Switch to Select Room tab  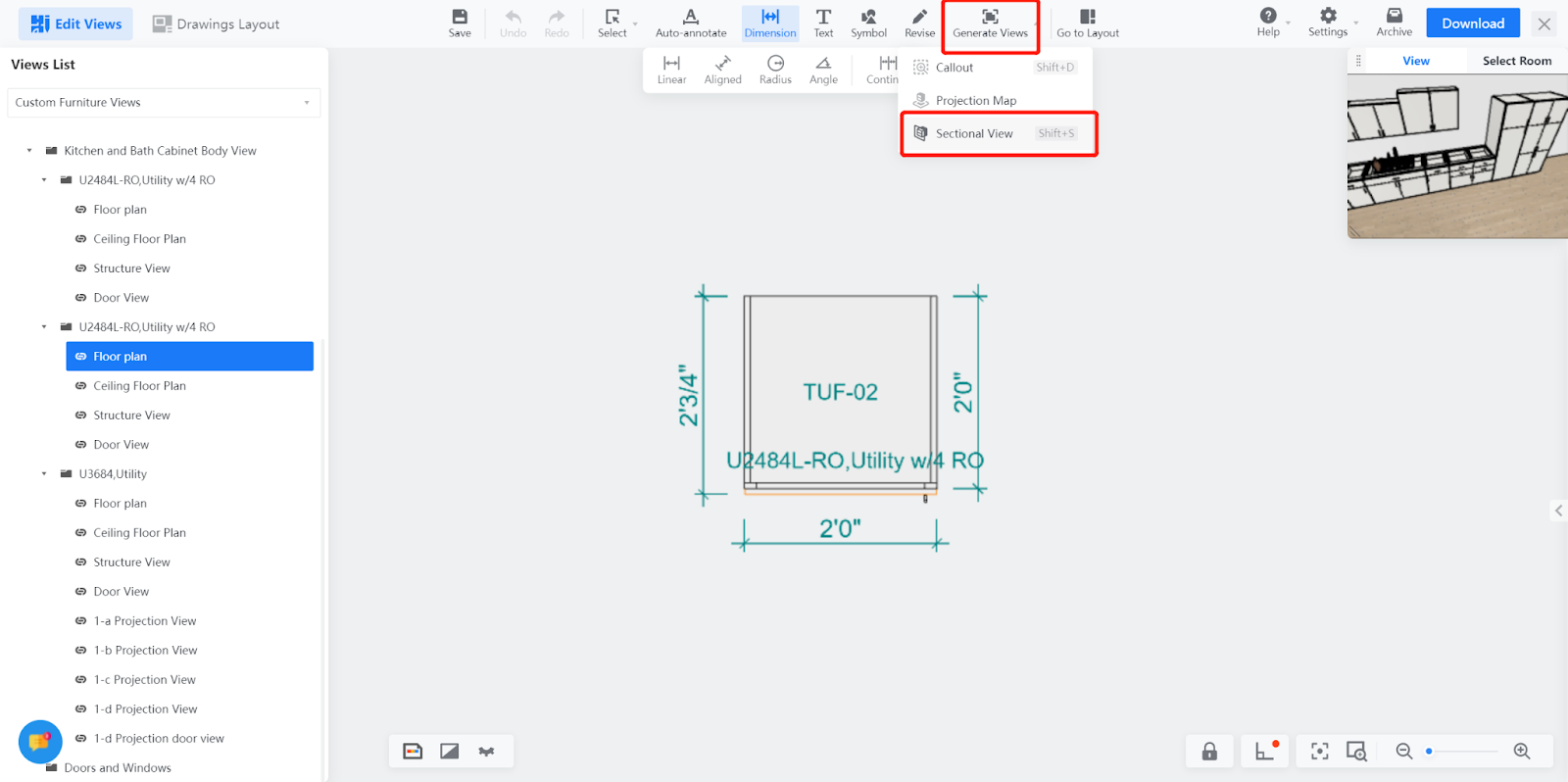(1516, 61)
